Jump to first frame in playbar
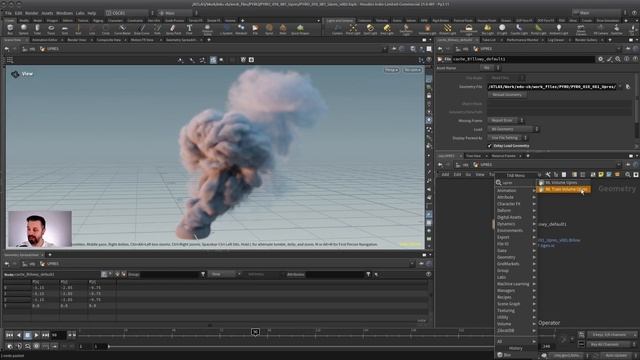 (9, 335)
